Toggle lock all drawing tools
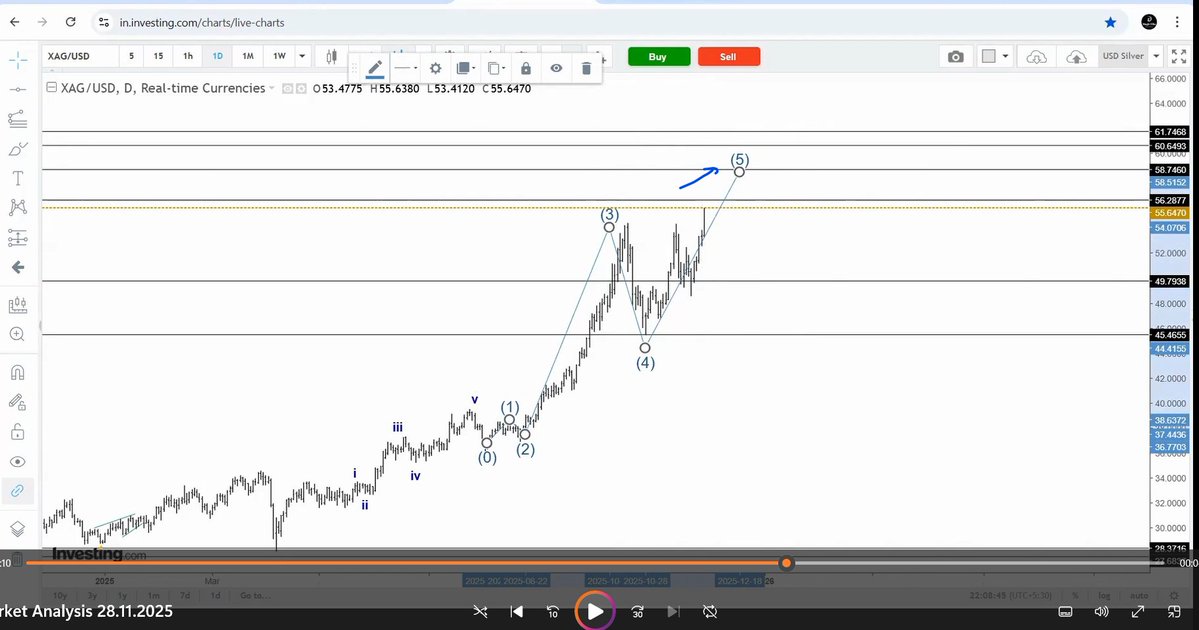Image resolution: width=1199 pixels, height=630 pixels. point(18,433)
